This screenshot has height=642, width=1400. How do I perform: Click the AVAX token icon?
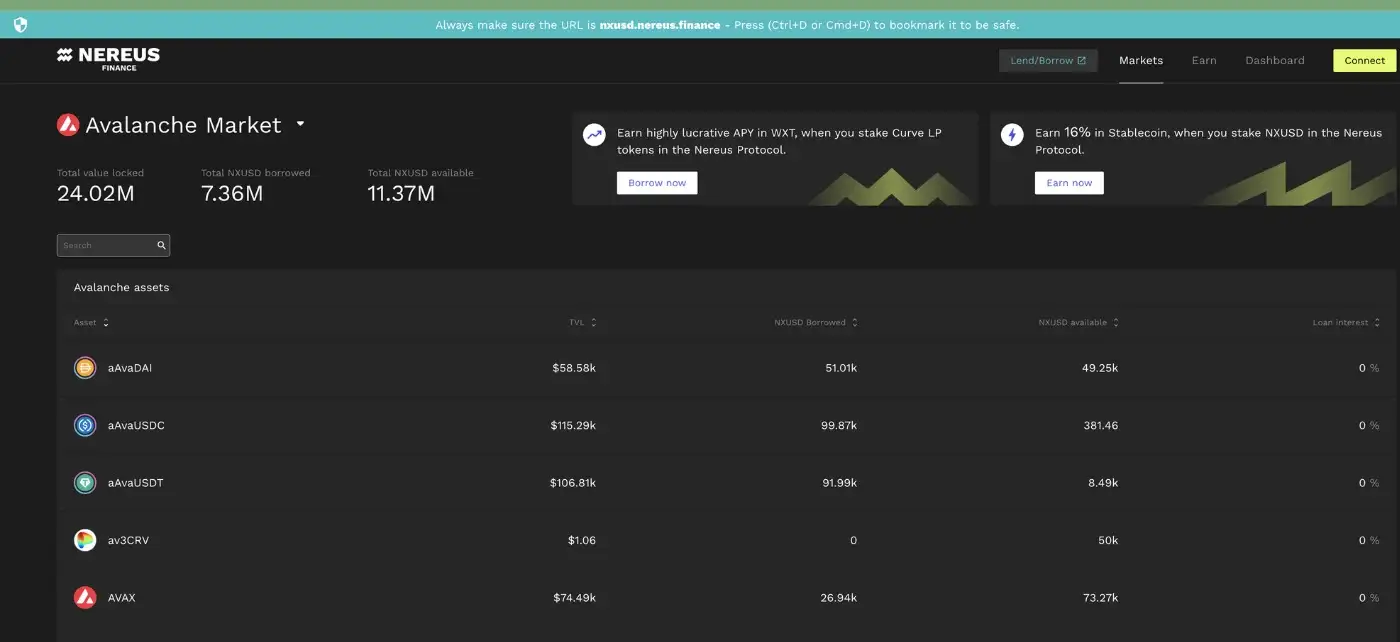click(x=85, y=598)
